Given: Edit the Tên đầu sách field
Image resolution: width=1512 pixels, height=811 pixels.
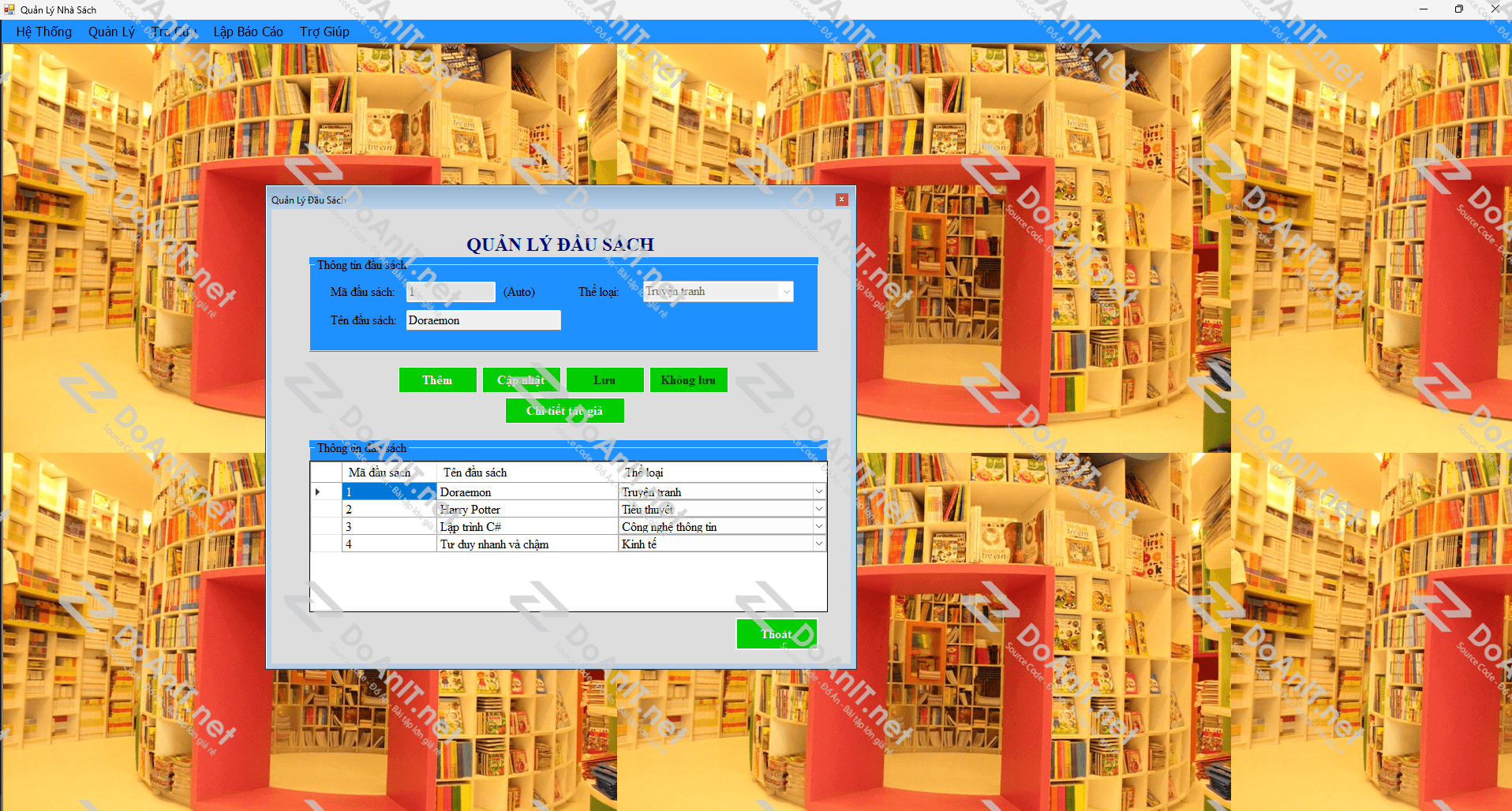Looking at the screenshot, I should [483, 320].
